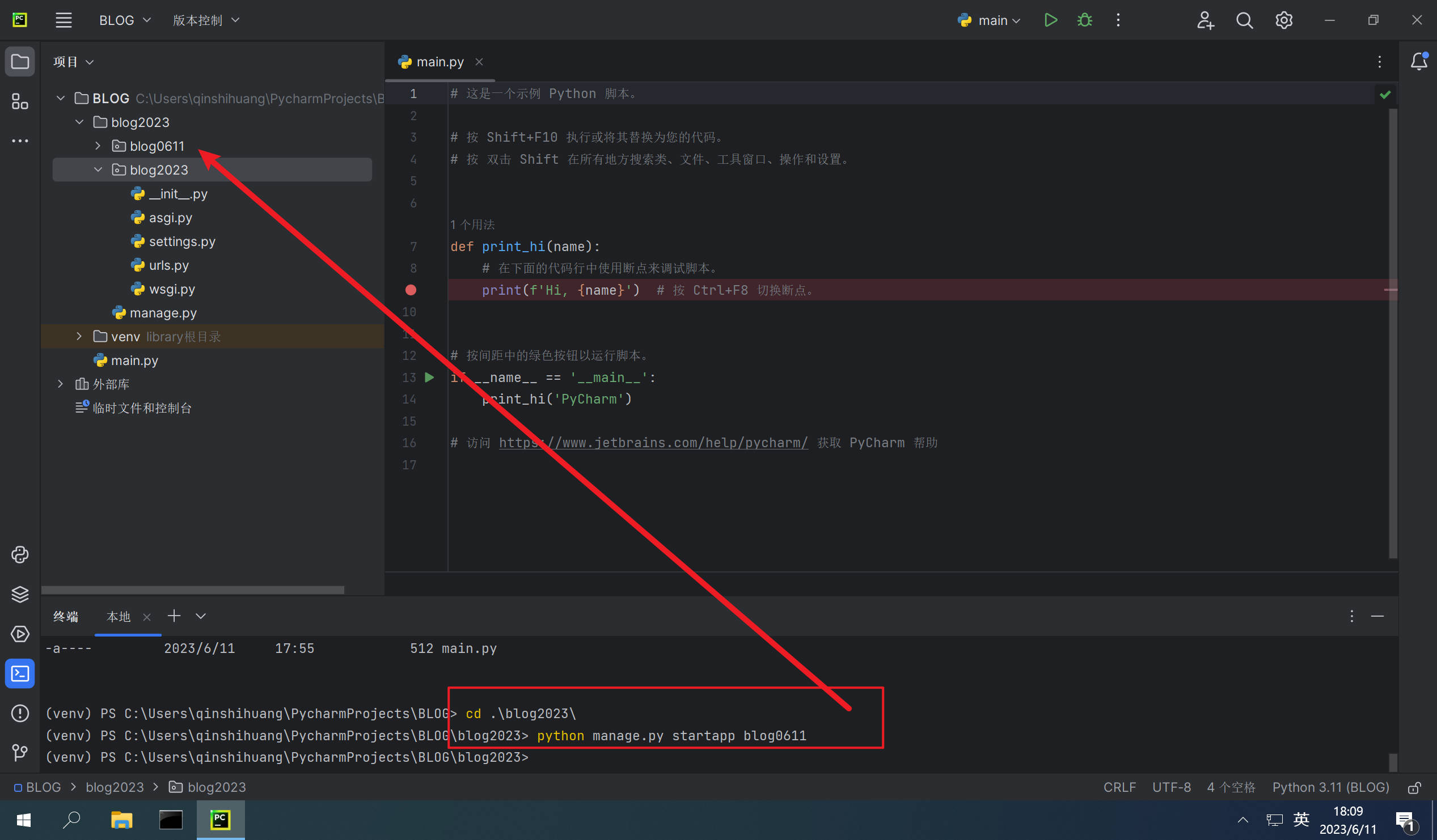Screen dimensions: 1437x840
Task: Open version control dropdown
Action: [206, 20]
